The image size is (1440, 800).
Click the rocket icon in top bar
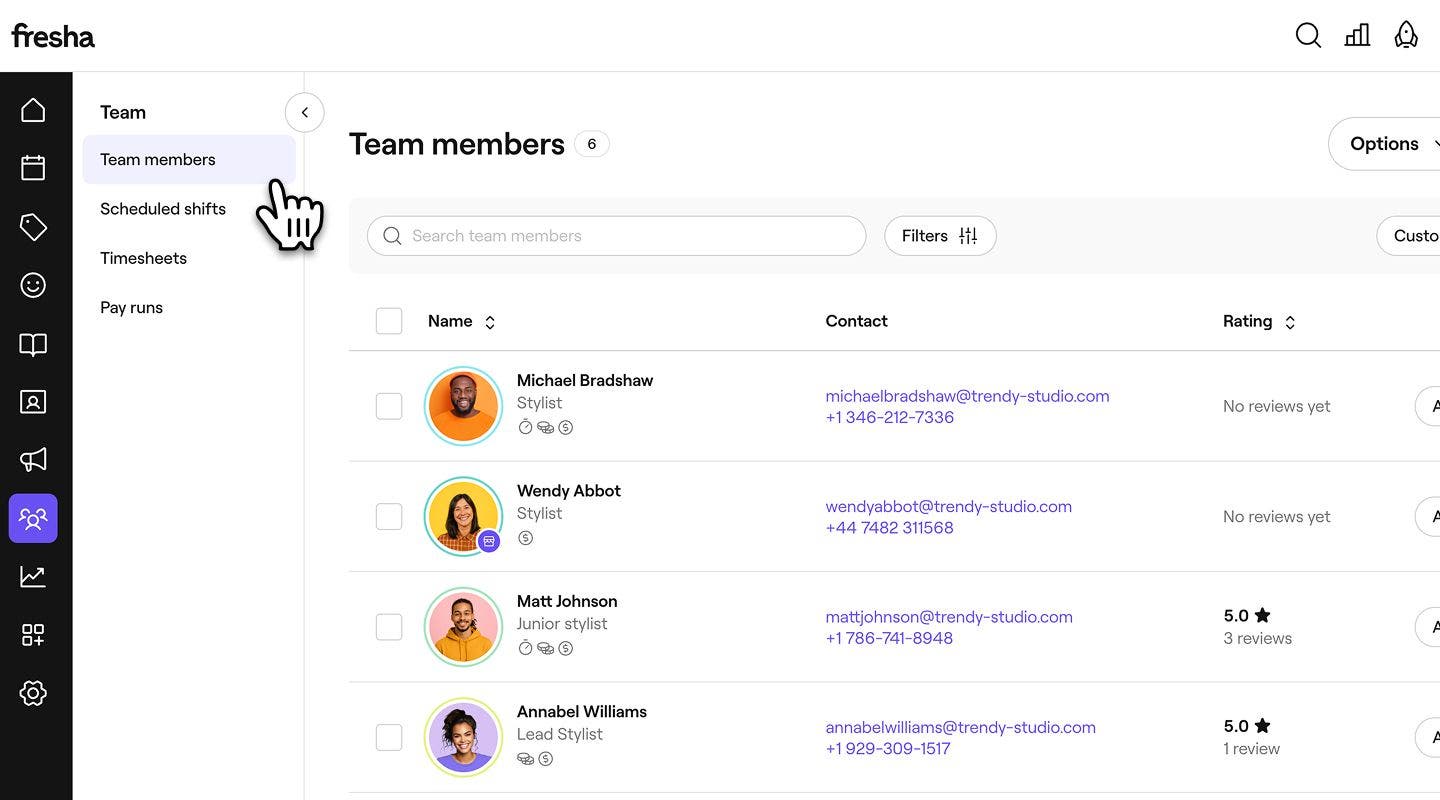coord(1406,35)
